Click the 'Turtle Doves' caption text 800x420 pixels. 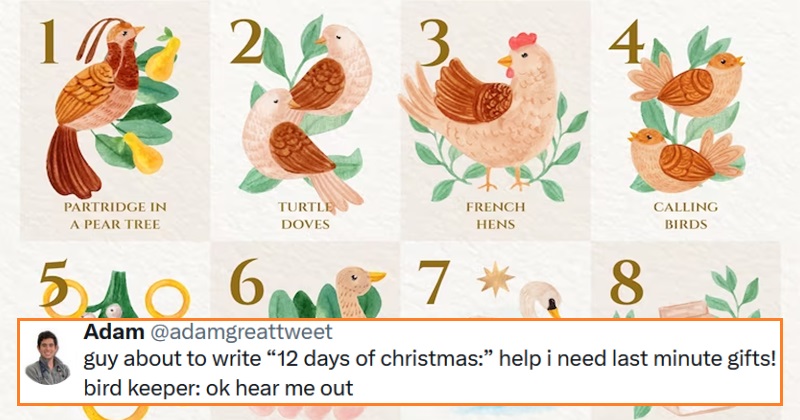pos(305,215)
